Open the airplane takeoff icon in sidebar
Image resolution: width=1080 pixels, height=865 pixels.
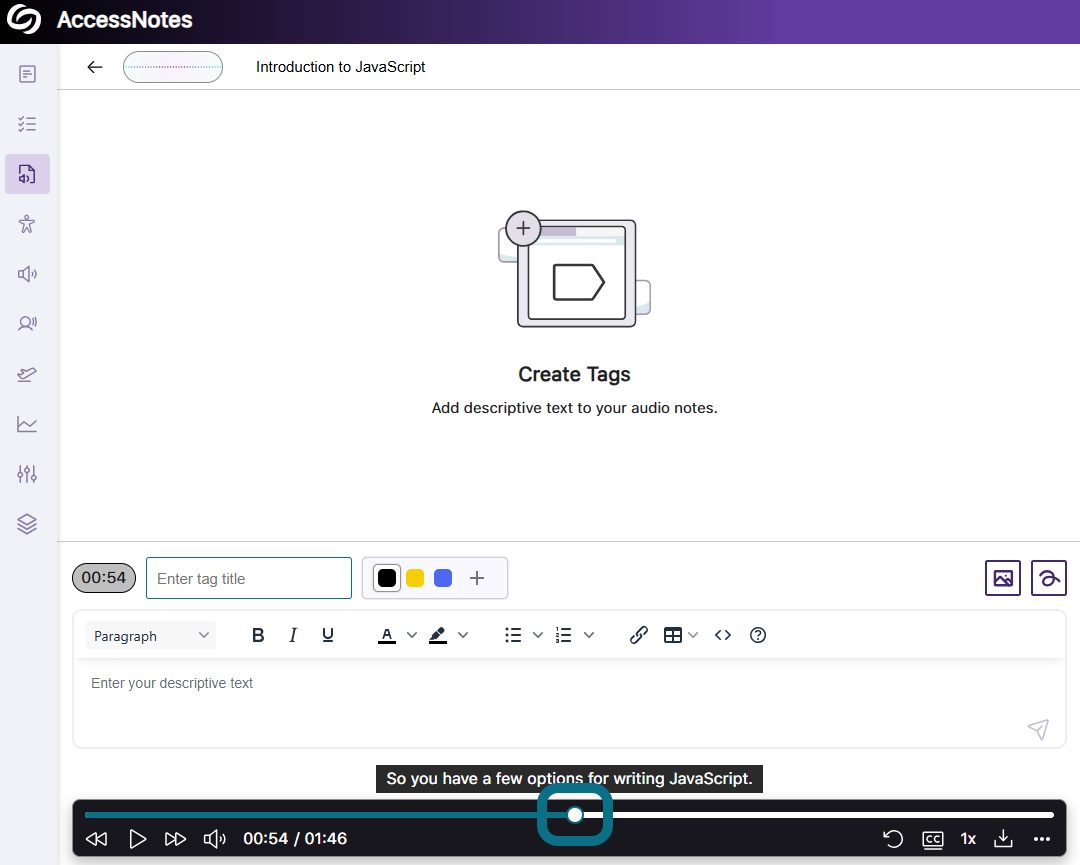tap(28, 374)
